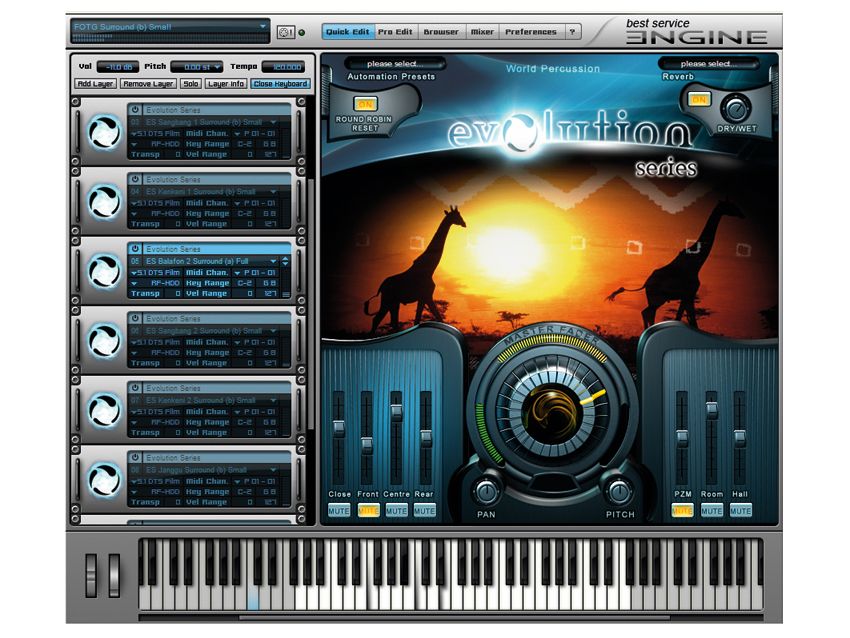
Task: Toggle power on Janggu layer
Action: tap(135, 457)
